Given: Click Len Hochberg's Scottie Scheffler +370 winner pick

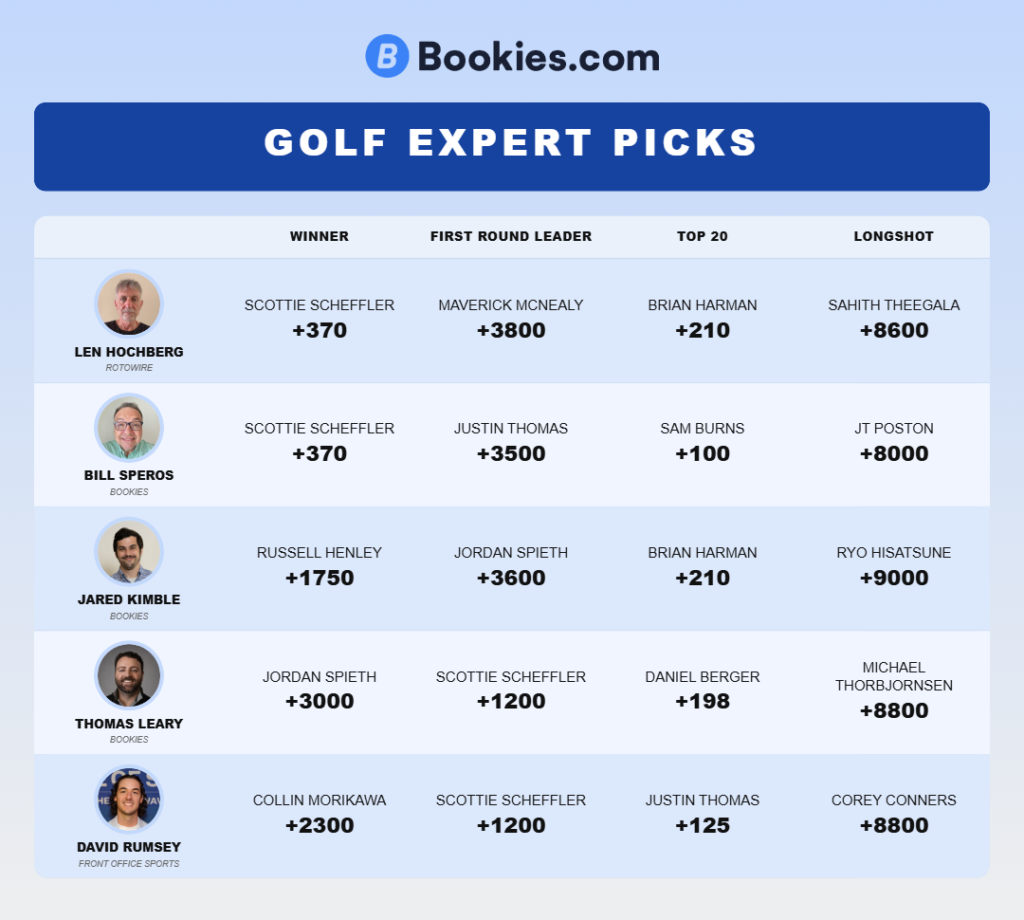Looking at the screenshot, I should [319, 318].
